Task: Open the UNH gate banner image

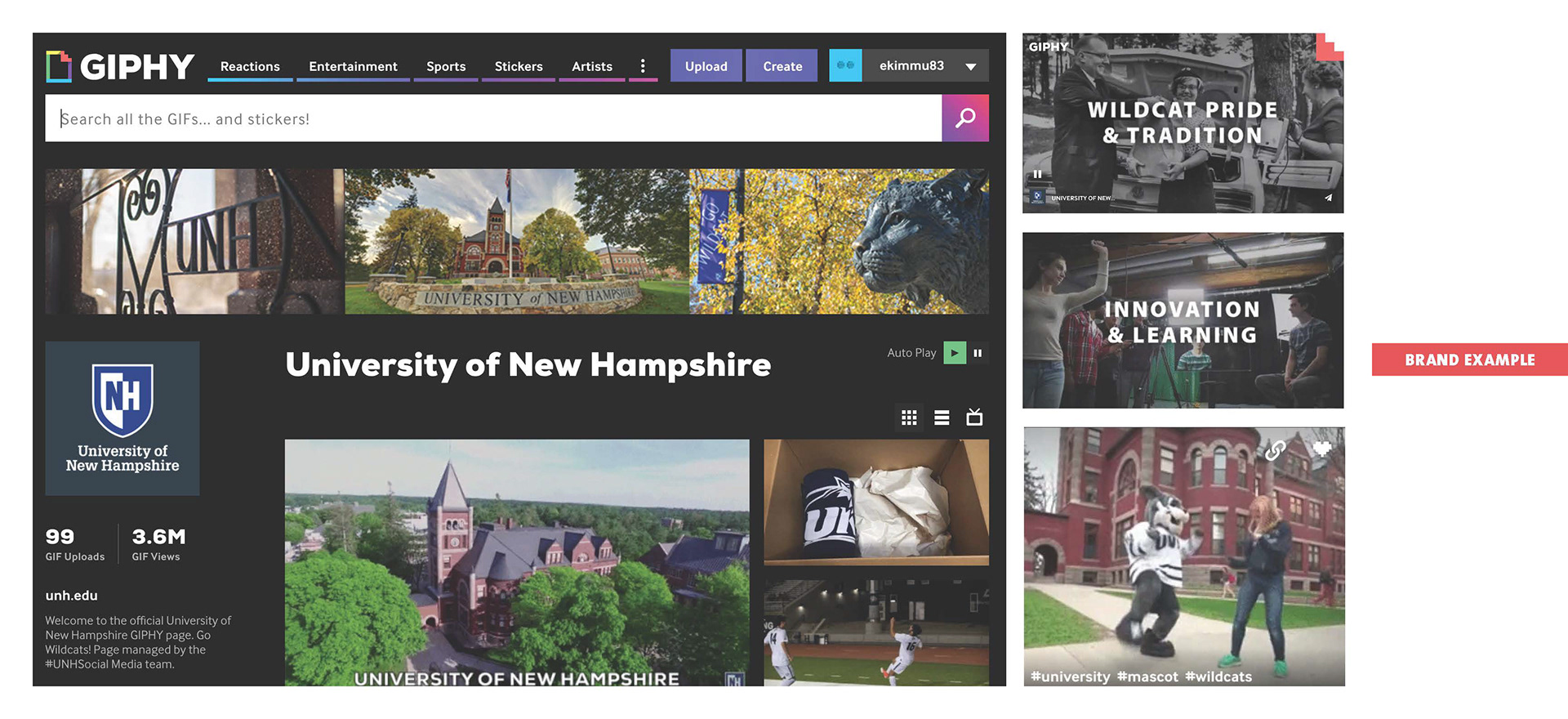Action: (194, 242)
